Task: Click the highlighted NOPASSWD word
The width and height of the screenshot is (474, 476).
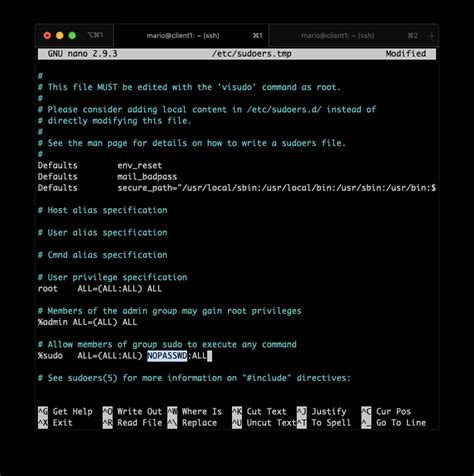Action: point(167,356)
